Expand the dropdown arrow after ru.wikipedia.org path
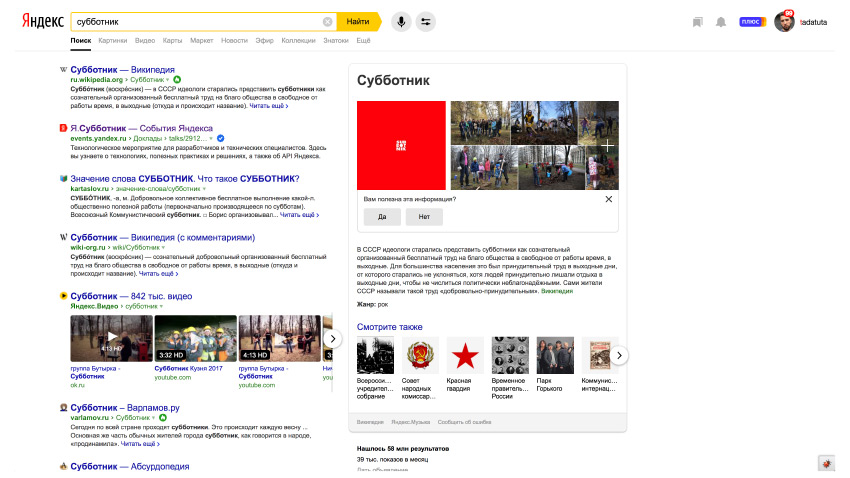Screen dimensions: 850x478 point(168,80)
